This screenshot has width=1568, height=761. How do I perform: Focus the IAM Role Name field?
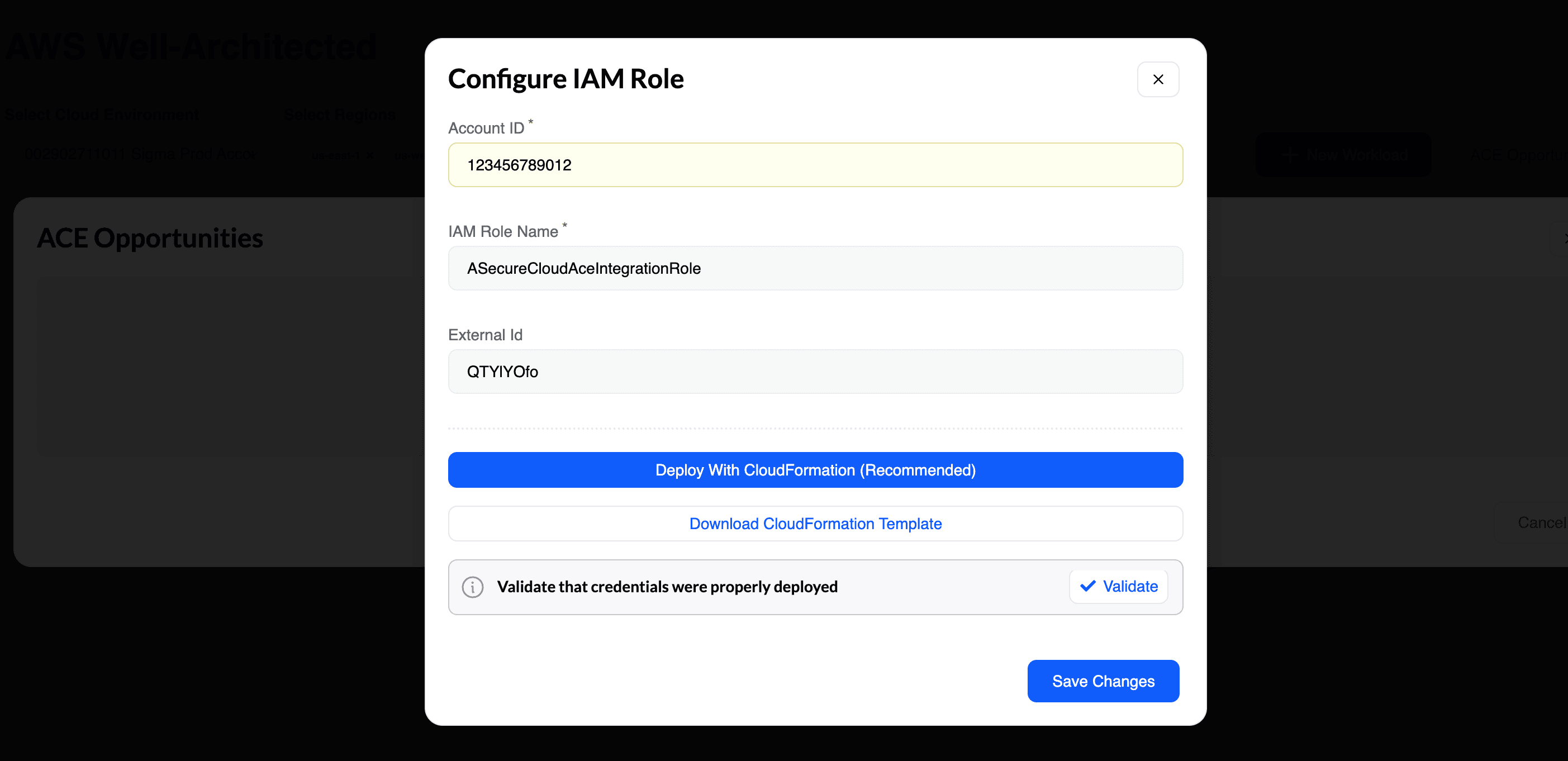click(x=815, y=269)
